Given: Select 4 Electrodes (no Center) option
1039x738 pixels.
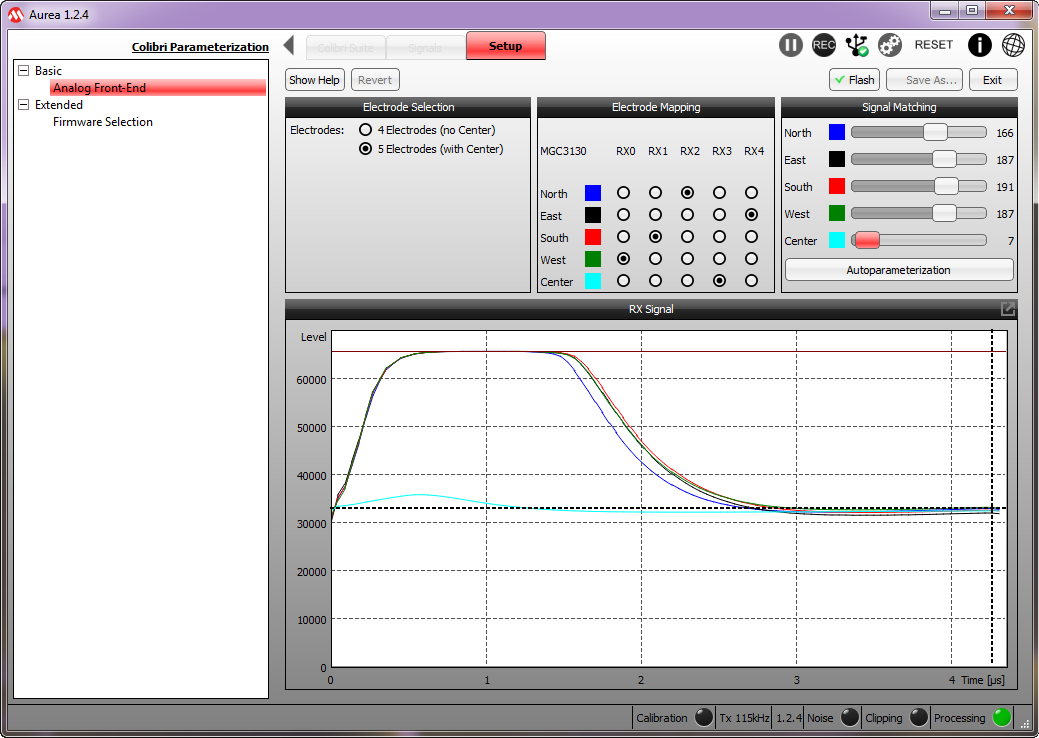Looking at the screenshot, I should pyautogui.click(x=366, y=130).
